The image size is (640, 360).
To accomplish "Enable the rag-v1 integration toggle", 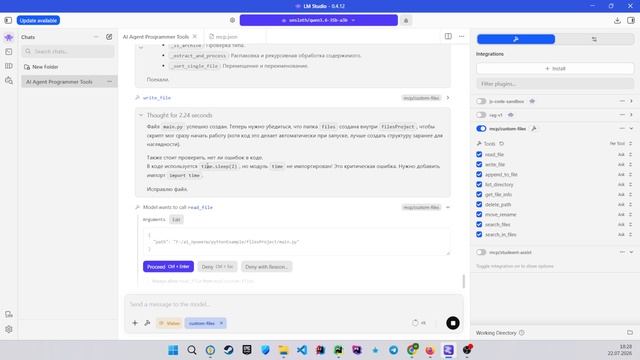I will [481, 115].
